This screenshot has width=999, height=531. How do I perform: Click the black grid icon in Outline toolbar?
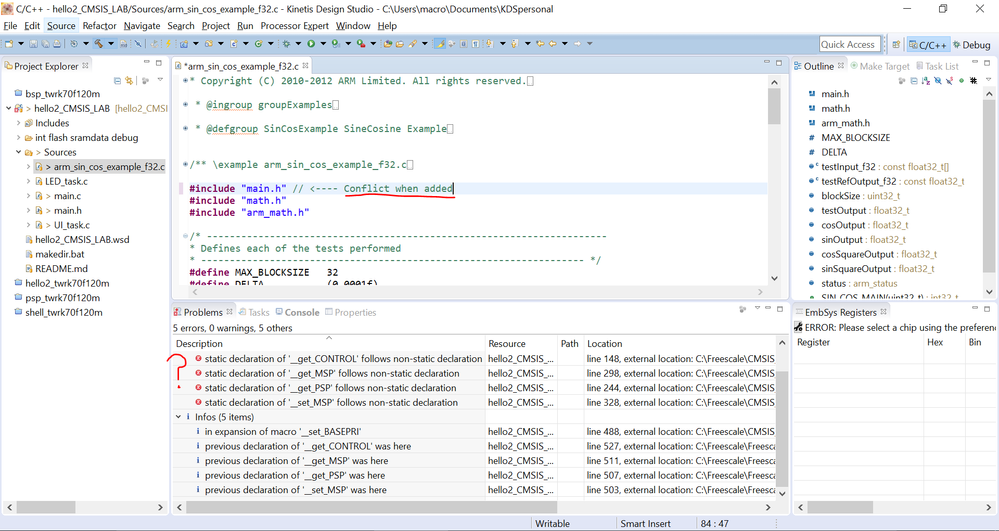pos(974,80)
